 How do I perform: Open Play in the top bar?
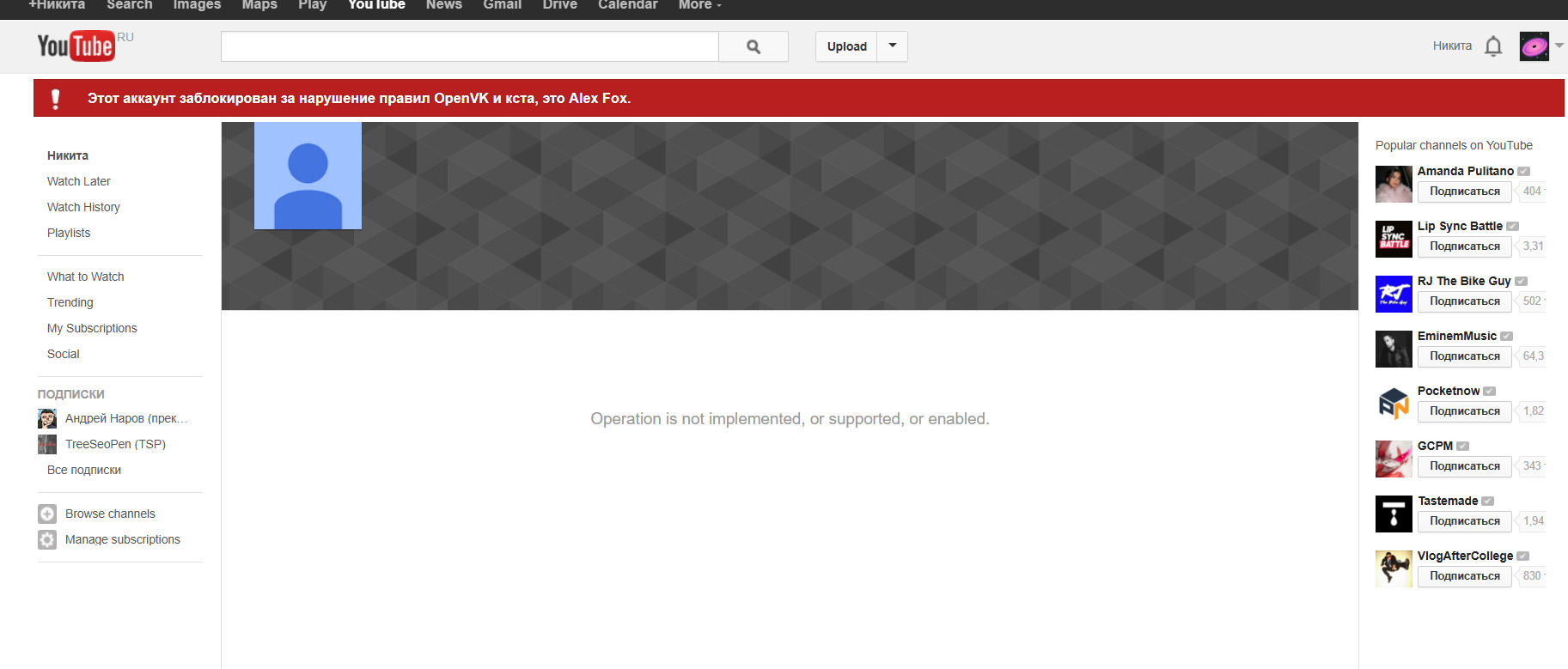tap(313, 5)
